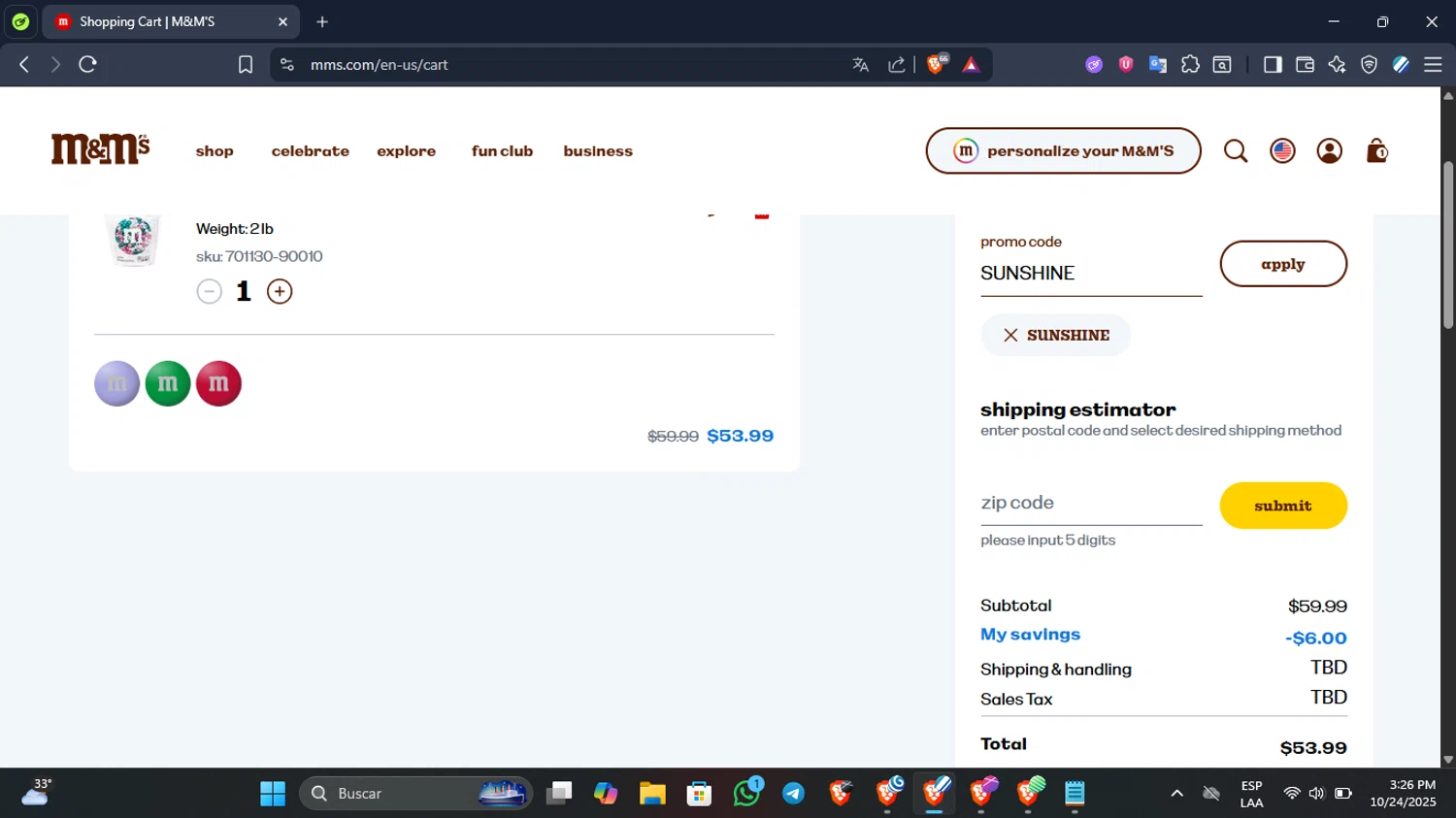Screen dimensions: 1456x818
Task: Click the M&M'S logo
Action: click(100, 149)
